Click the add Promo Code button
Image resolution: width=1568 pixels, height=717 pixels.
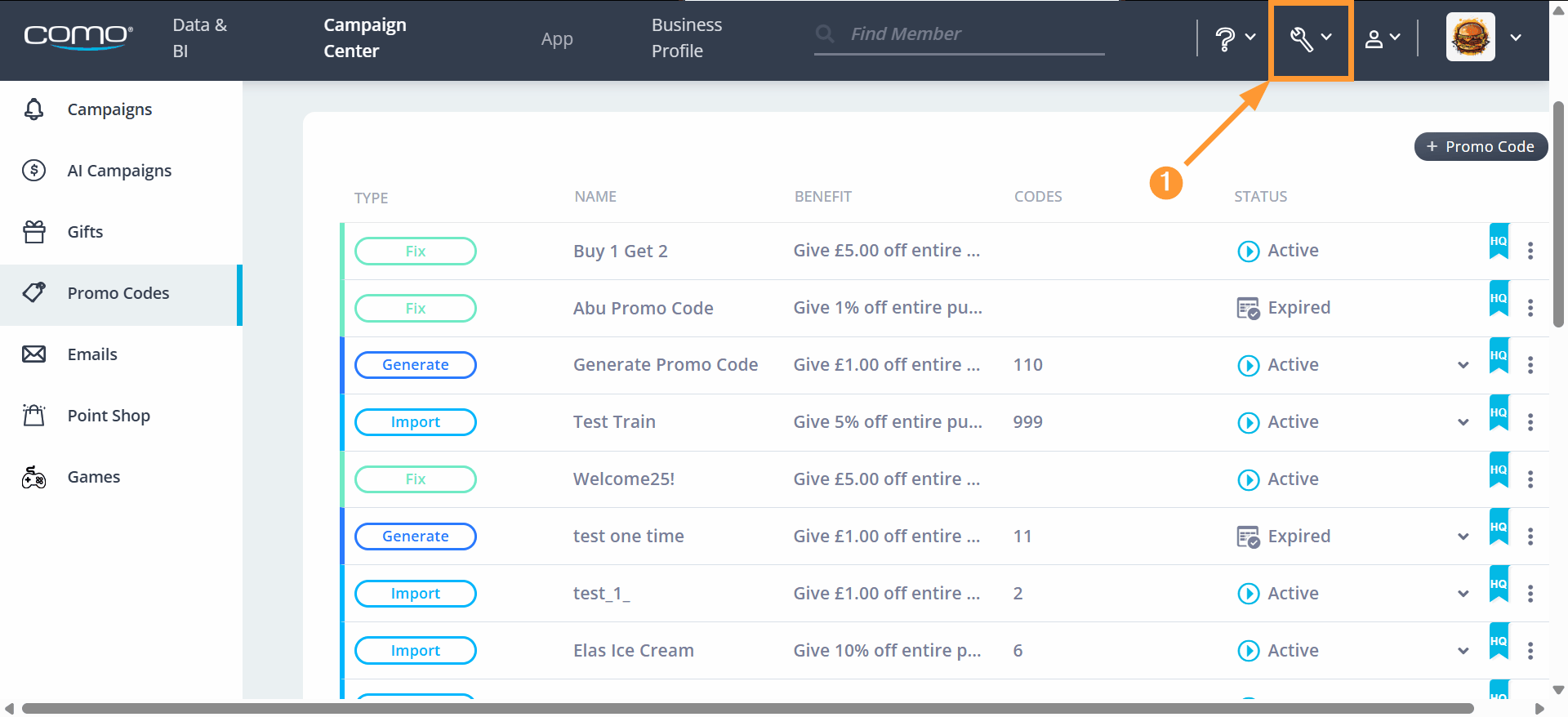click(1481, 146)
